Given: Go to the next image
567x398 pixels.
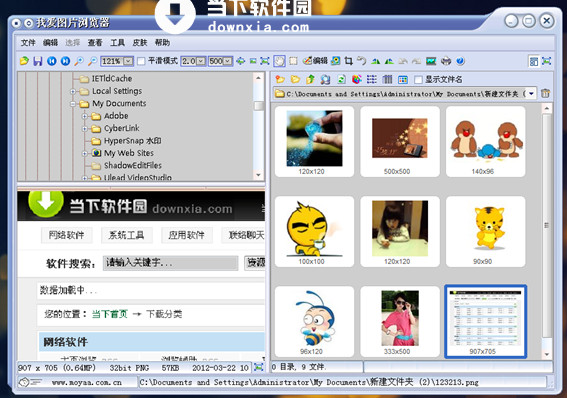Looking at the screenshot, I should click(x=65, y=61).
